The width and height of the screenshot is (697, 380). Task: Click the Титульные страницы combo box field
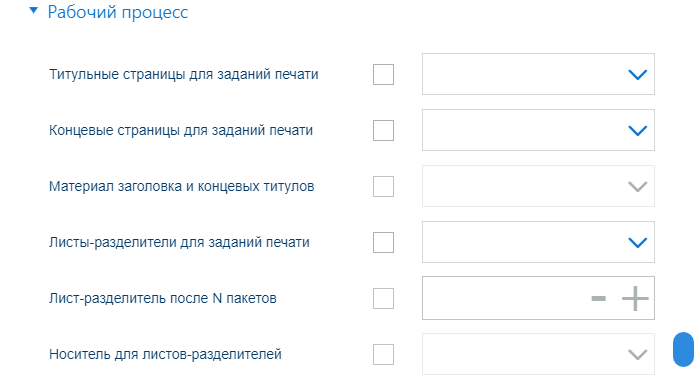538,74
